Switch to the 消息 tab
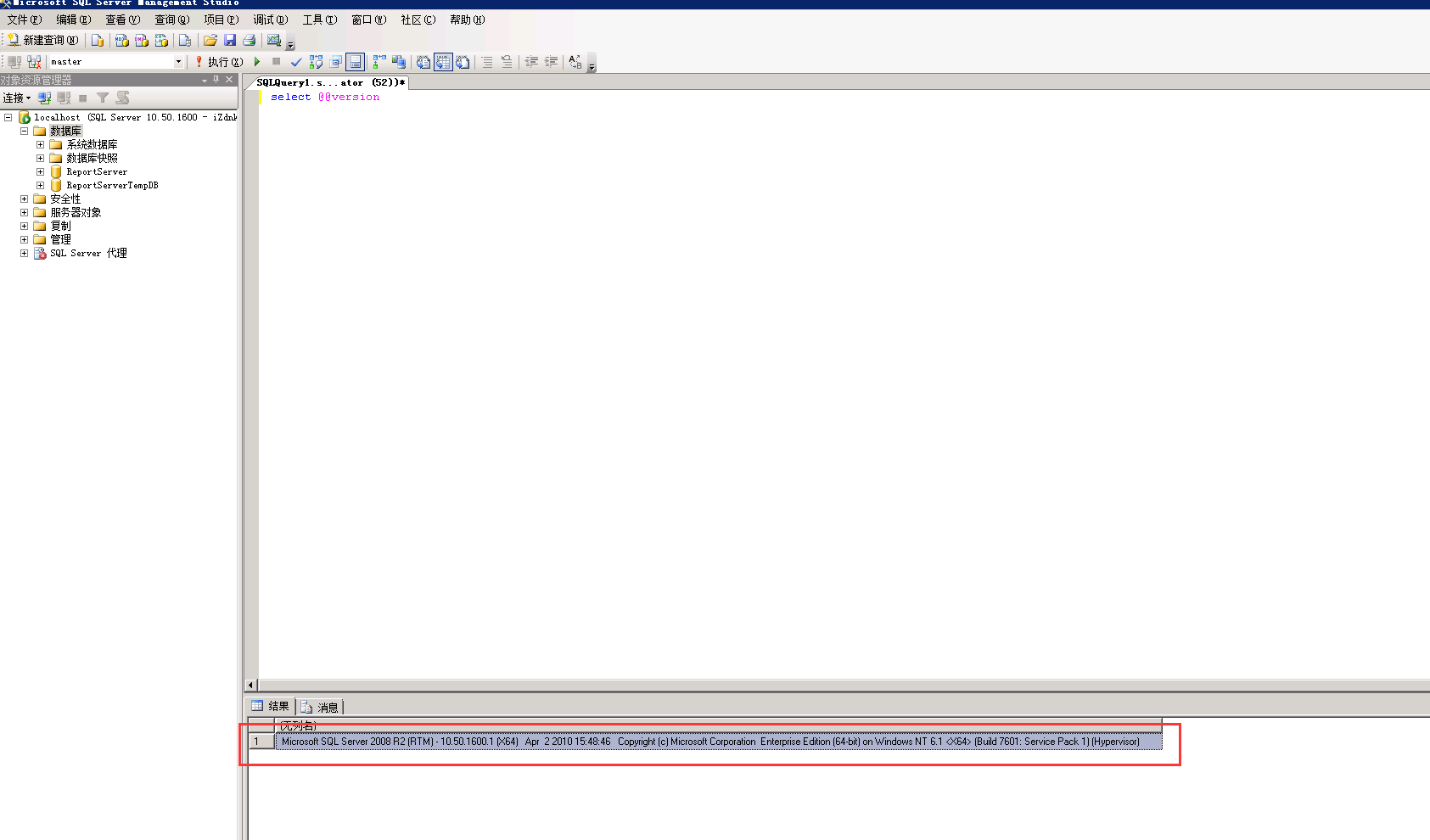The image size is (1430, 840). pos(320,708)
